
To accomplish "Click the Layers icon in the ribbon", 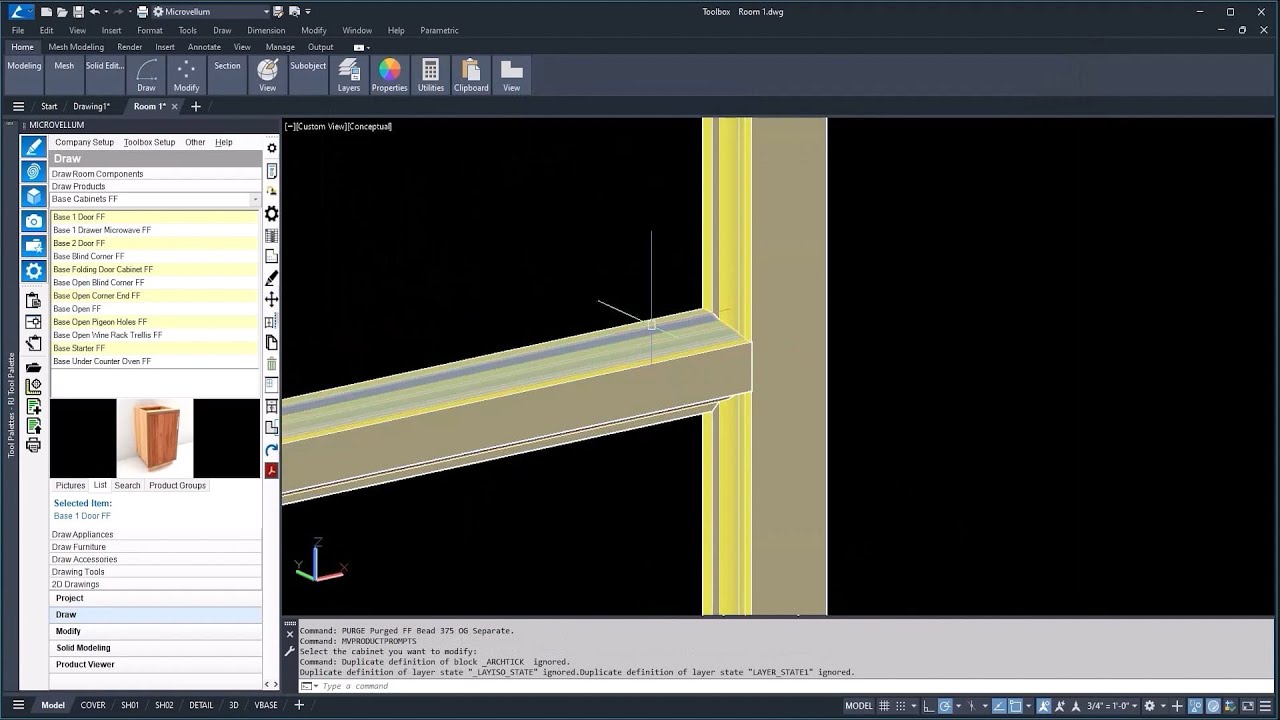I will [x=349, y=76].
